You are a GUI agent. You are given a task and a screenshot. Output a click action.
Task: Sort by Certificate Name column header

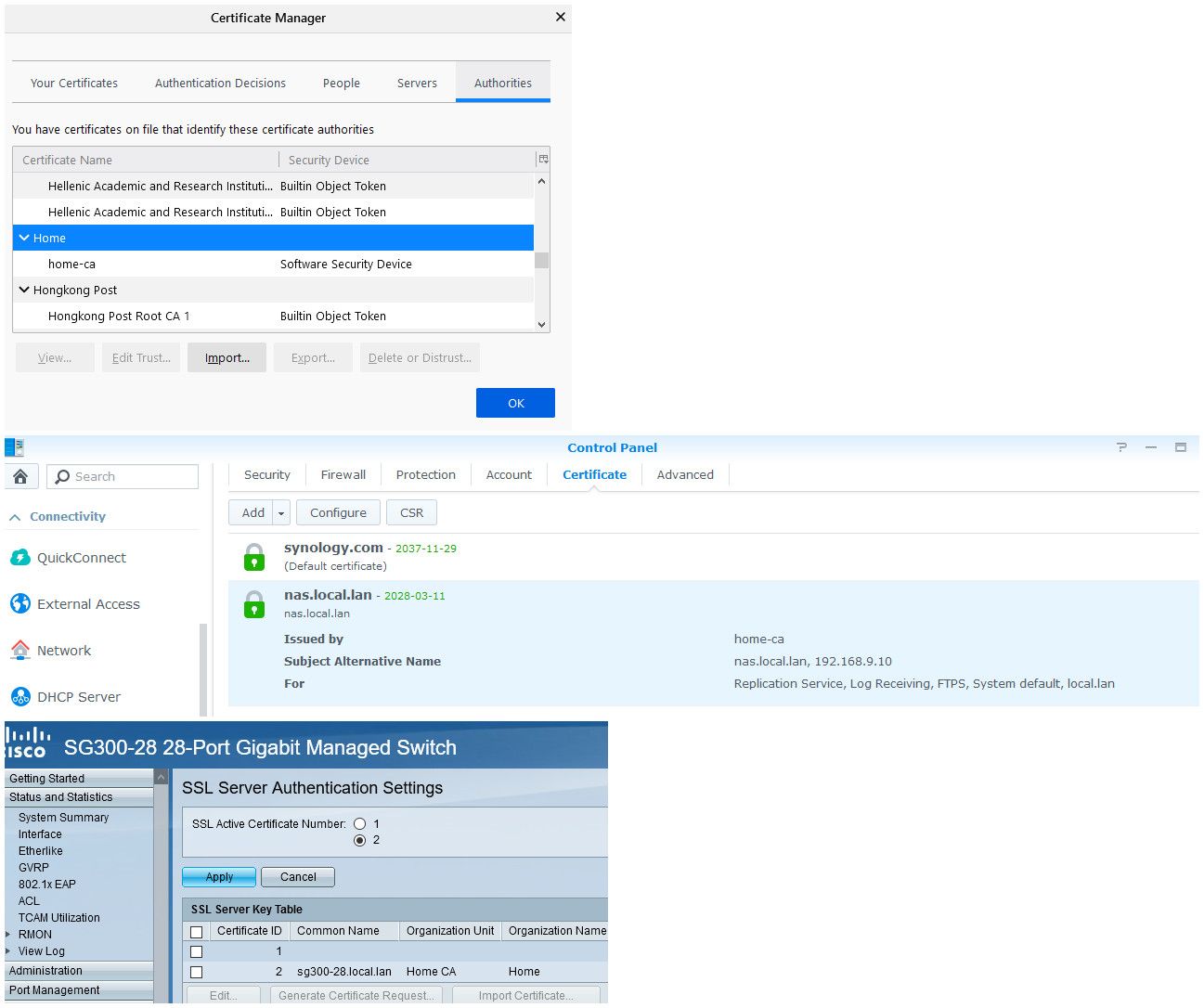[146, 160]
